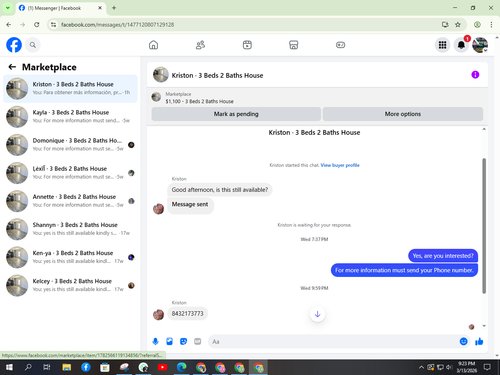Open the purple conversation information icon
This screenshot has width=500, height=375.
475,75
